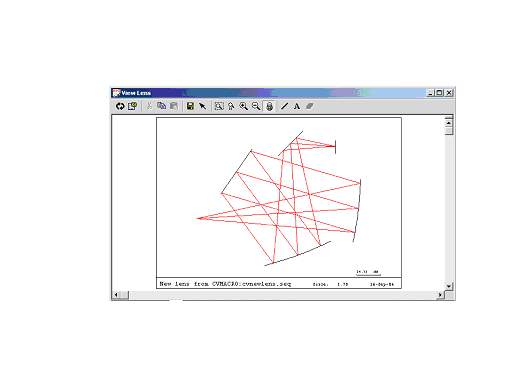512x384 pixels.
Task: Click the date text in plot footer
Action: (x=382, y=285)
